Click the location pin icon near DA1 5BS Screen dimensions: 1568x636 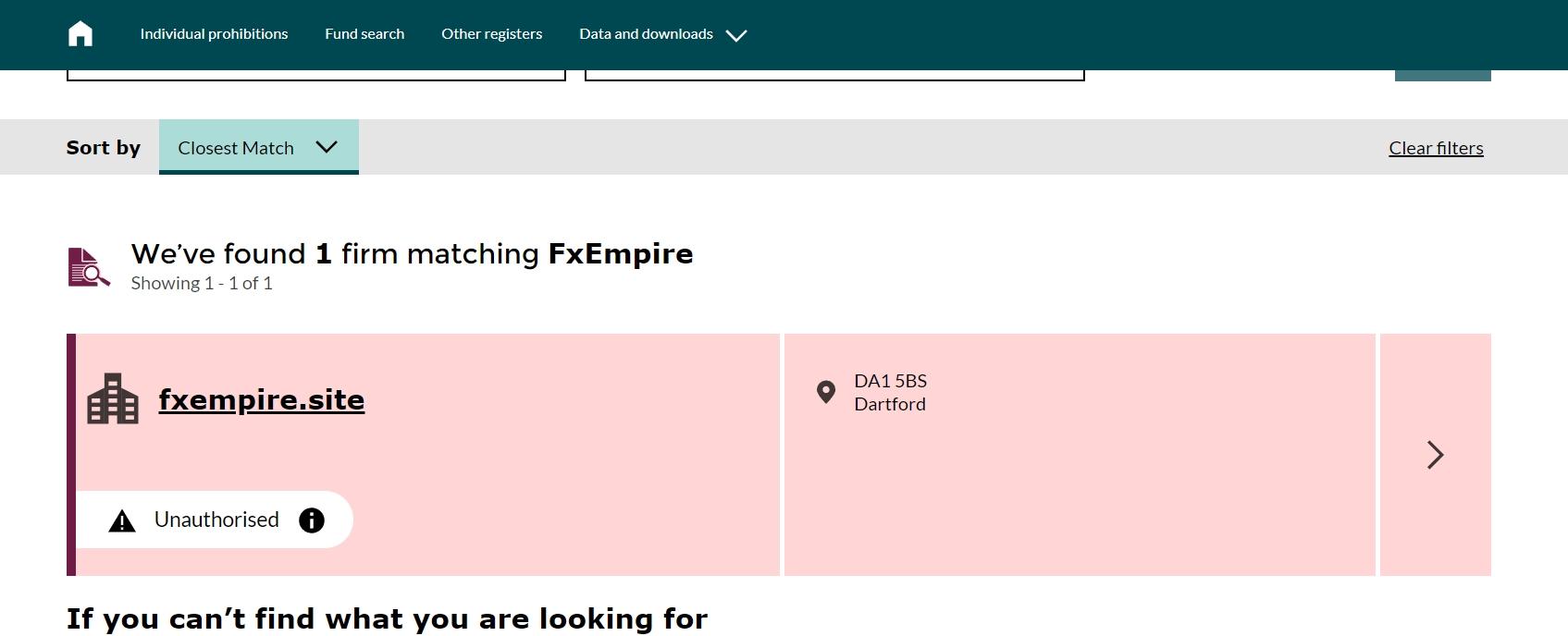click(826, 392)
